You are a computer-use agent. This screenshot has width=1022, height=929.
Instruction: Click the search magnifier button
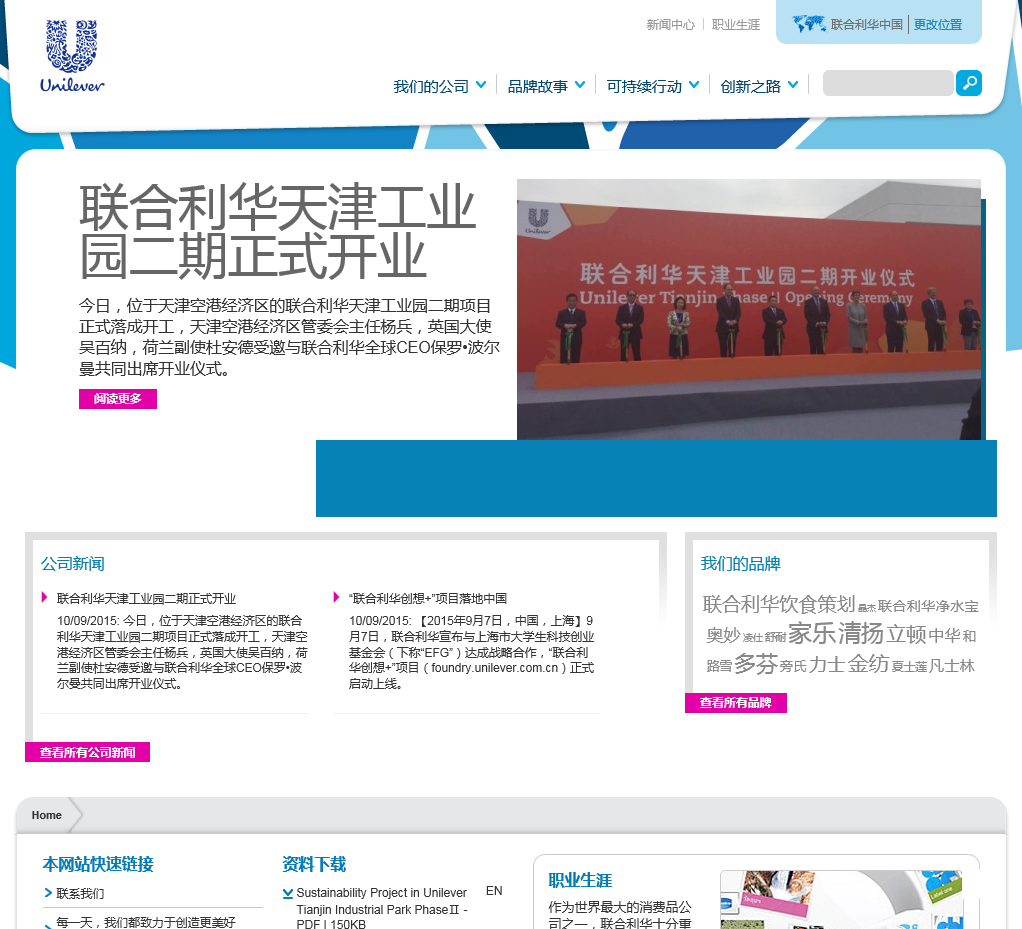(x=969, y=83)
